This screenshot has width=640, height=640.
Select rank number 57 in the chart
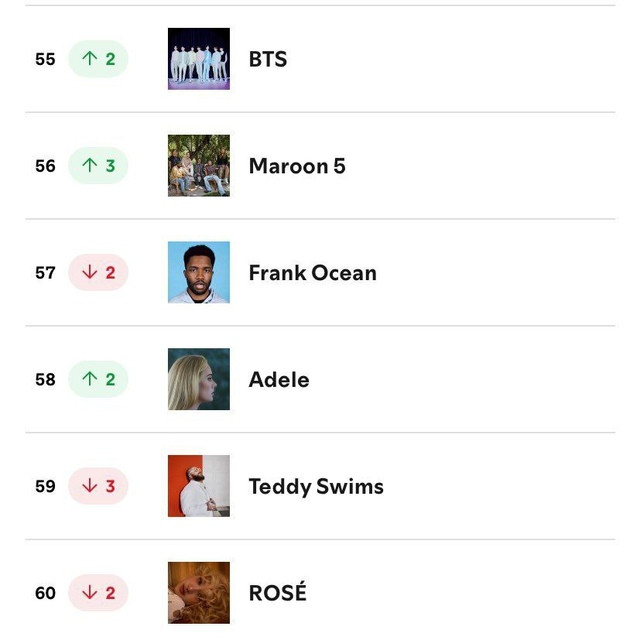pyautogui.click(x=45, y=273)
